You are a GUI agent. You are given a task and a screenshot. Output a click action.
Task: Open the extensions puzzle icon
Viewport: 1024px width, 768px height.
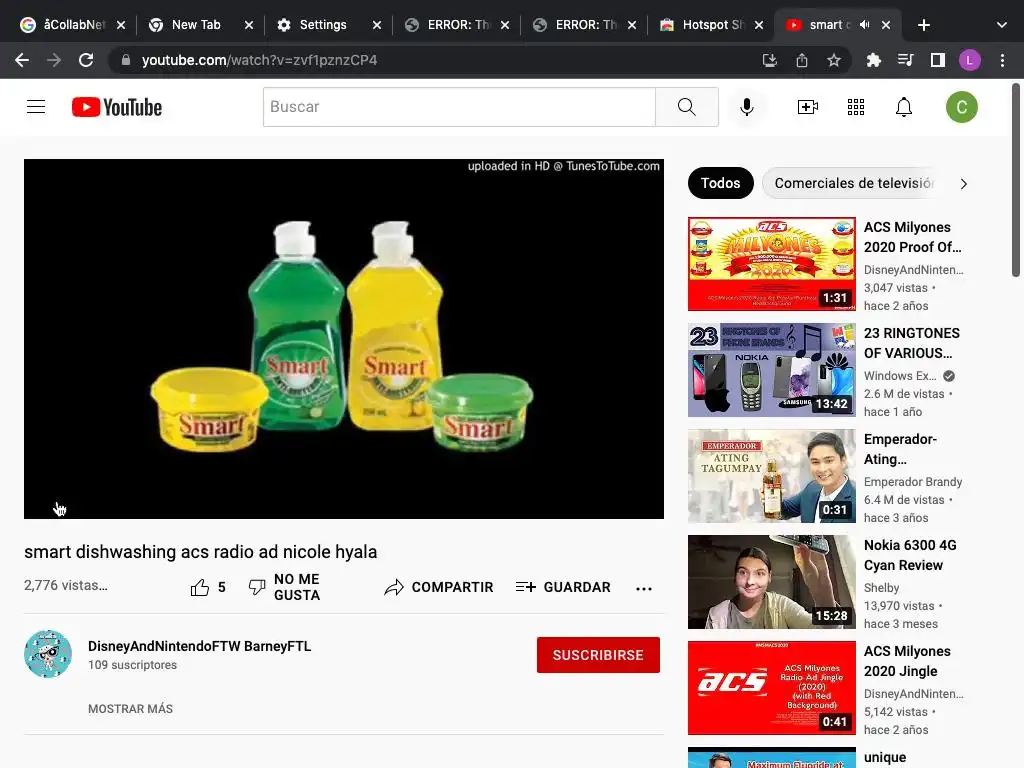point(873,60)
